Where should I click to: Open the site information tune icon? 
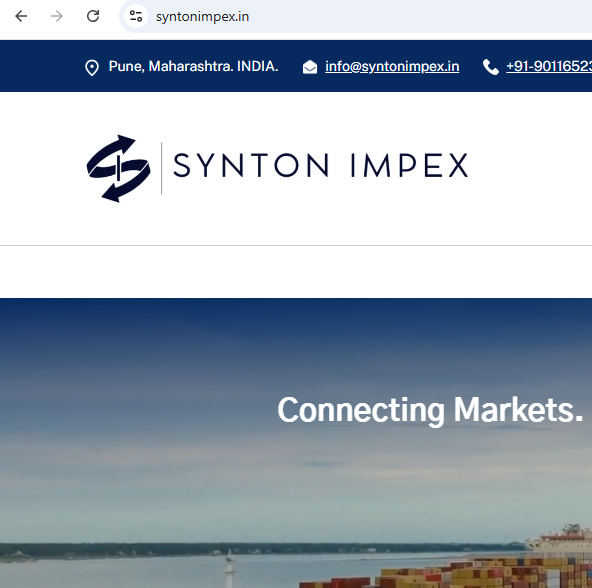pos(136,16)
